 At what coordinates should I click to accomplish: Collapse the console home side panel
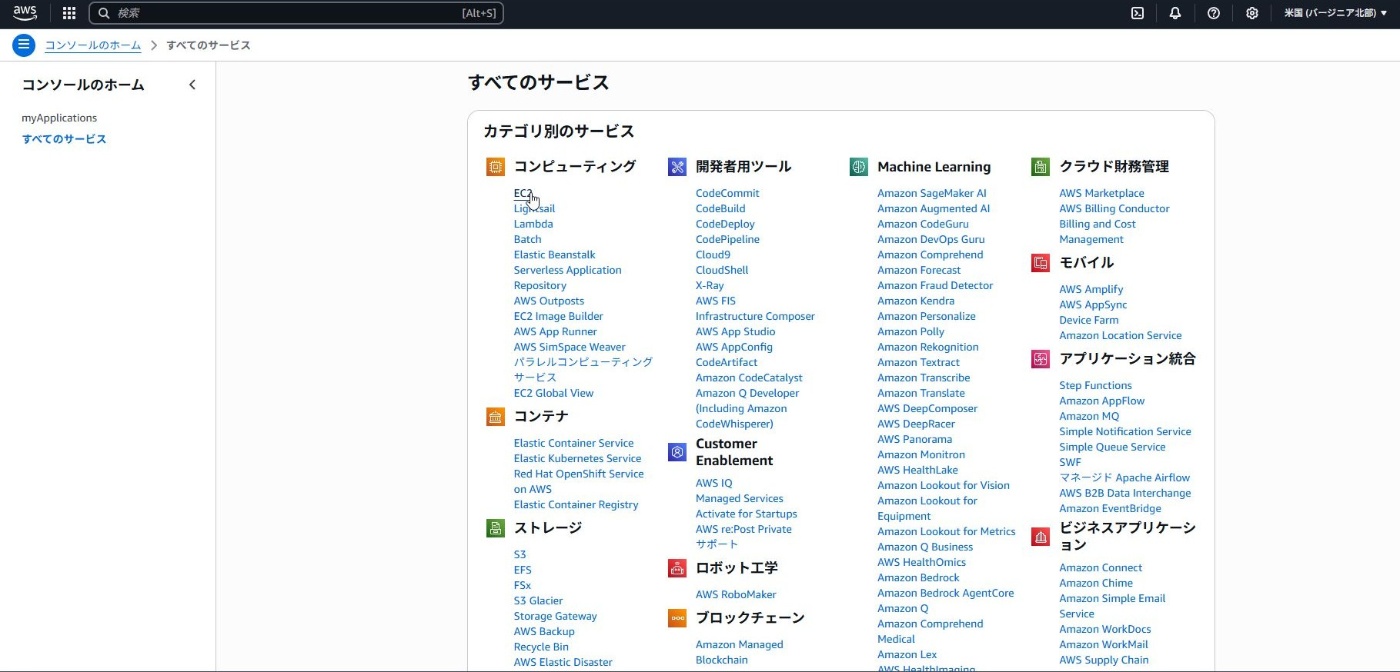click(192, 85)
